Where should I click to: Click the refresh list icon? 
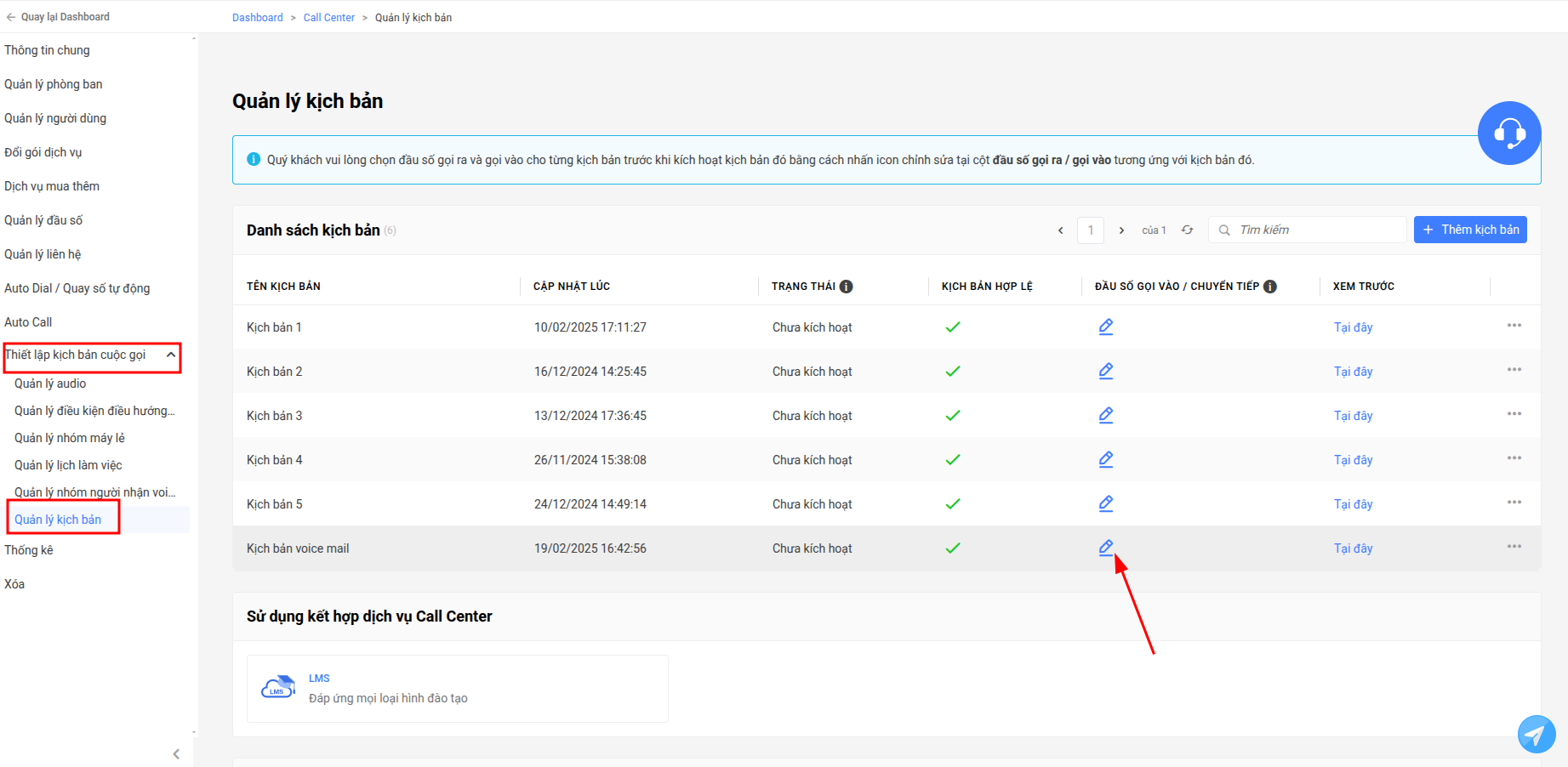tap(1188, 230)
